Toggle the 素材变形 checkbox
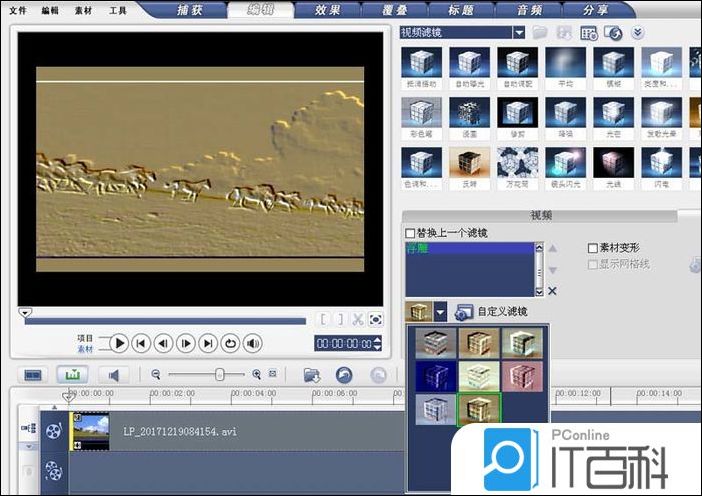 pyautogui.click(x=593, y=248)
